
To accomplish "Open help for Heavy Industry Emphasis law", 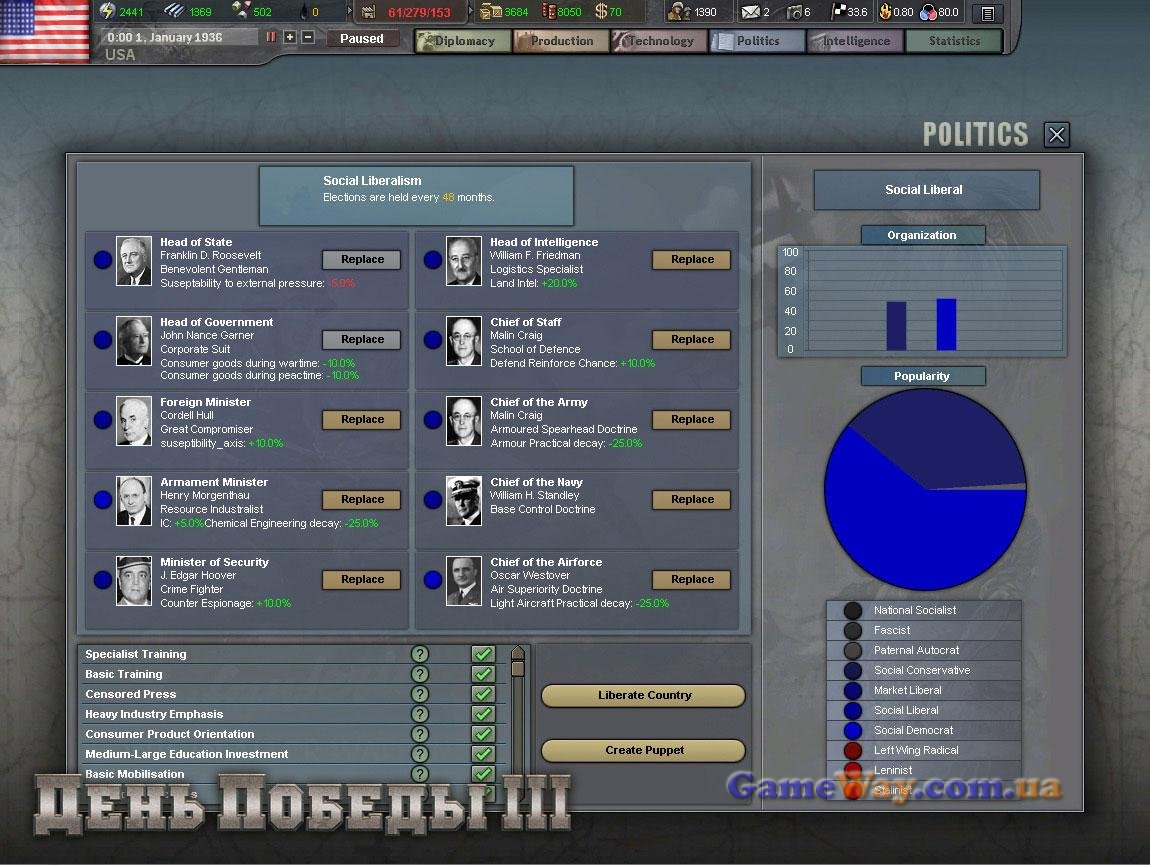I will [x=420, y=714].
